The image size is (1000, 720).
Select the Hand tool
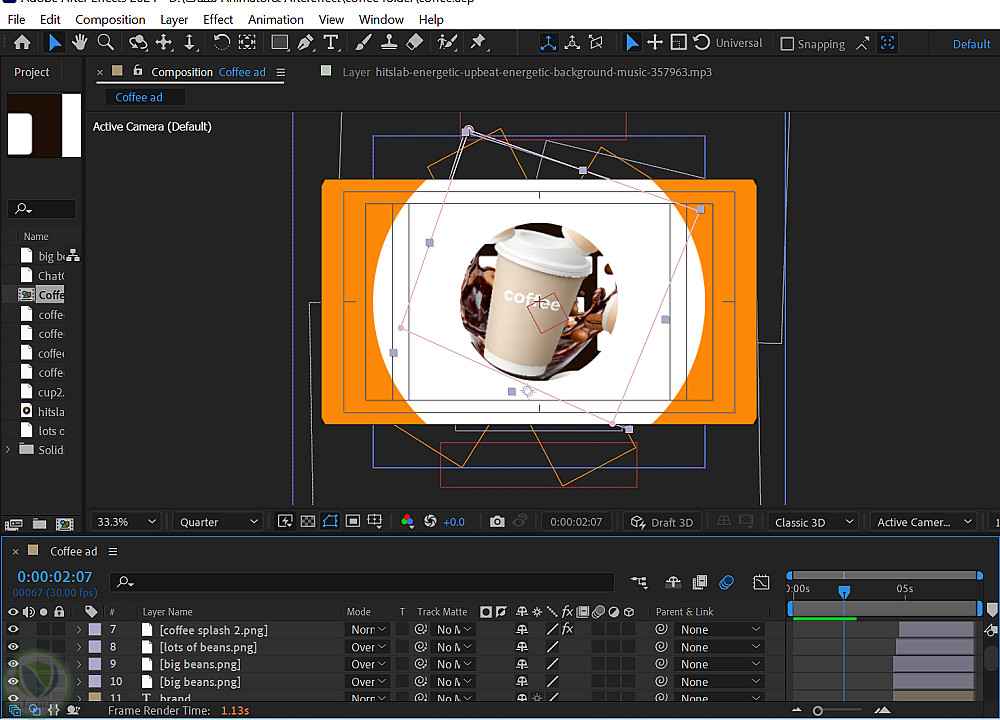tap(80, 42)
